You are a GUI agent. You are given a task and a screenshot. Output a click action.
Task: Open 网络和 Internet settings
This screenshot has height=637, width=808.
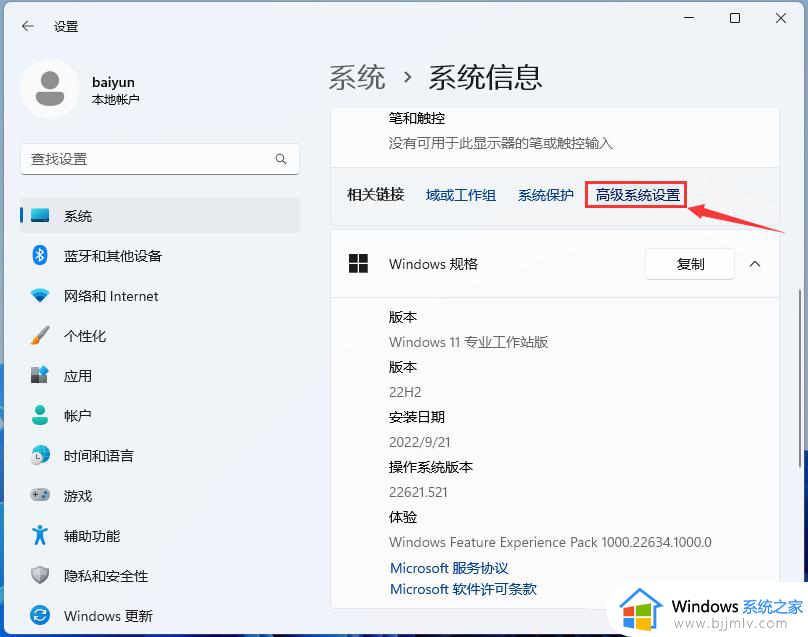160,295
